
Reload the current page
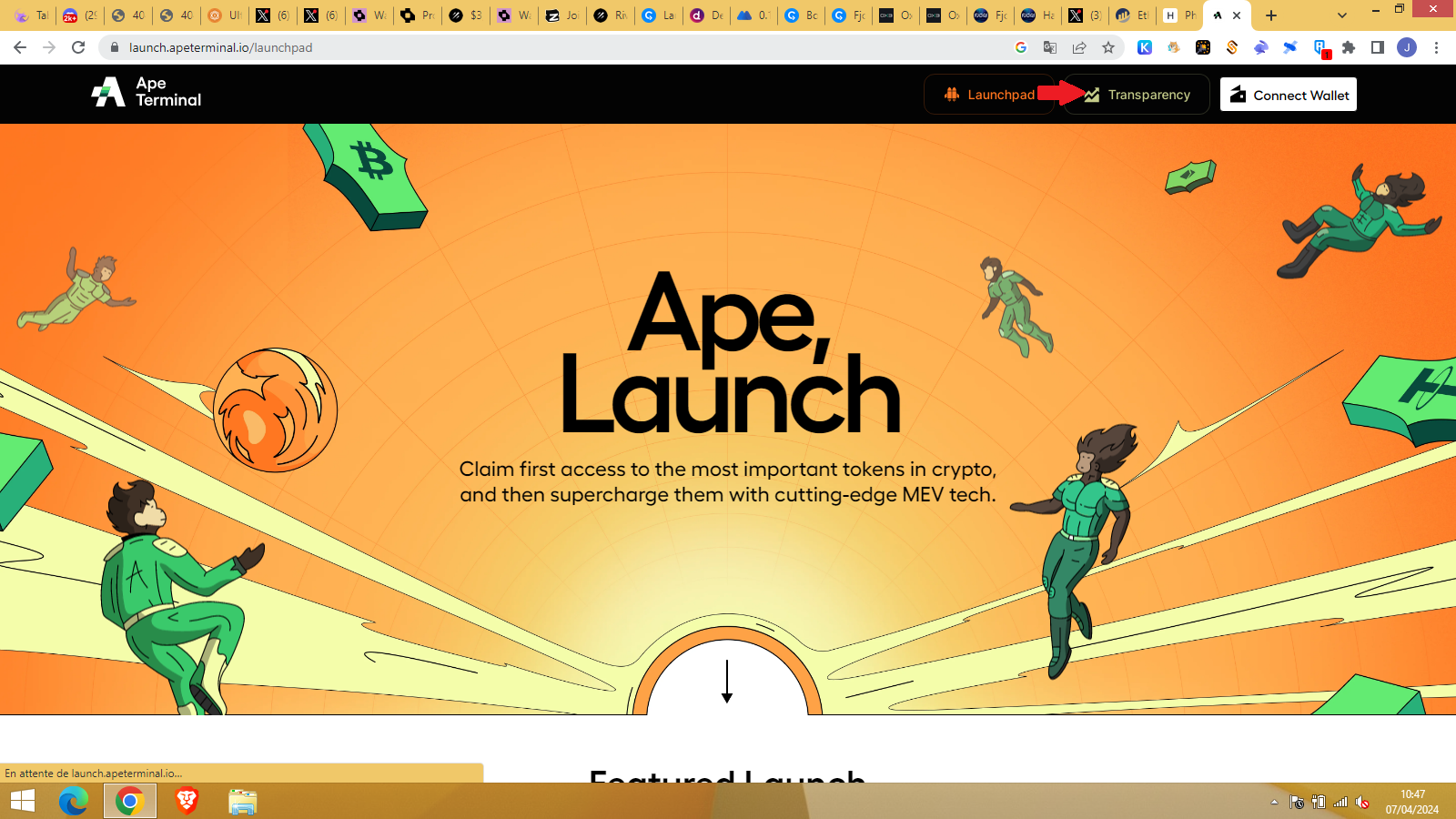[78, 47]
